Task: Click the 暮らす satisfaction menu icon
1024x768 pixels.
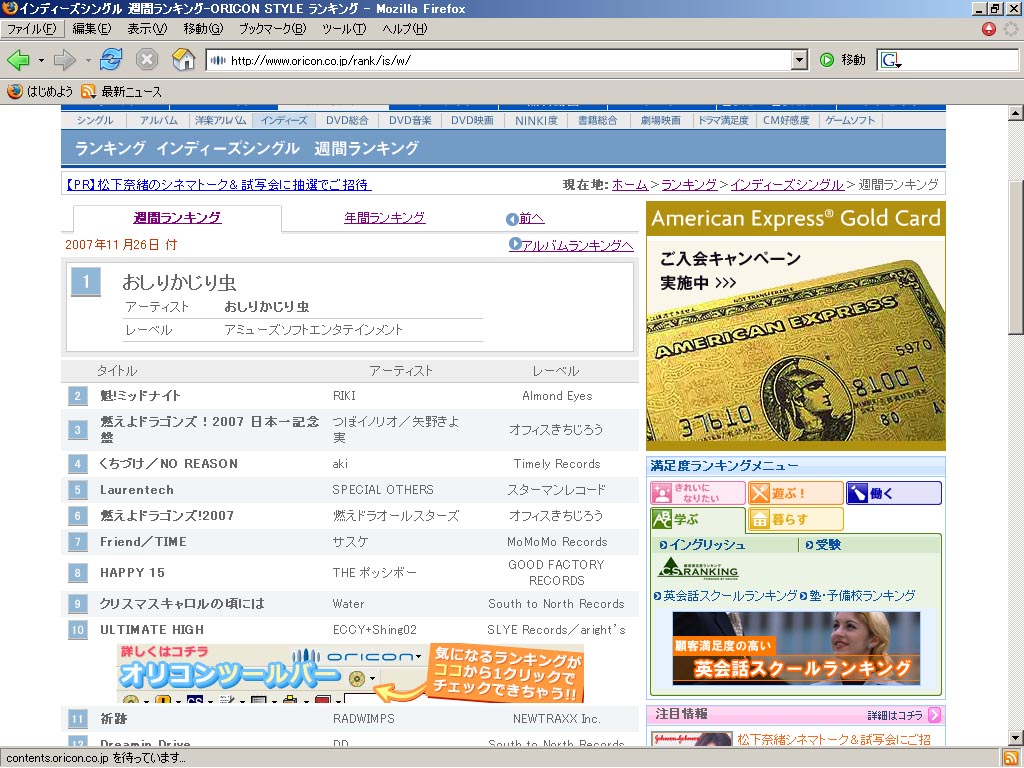Action: [x=795, y=520]
